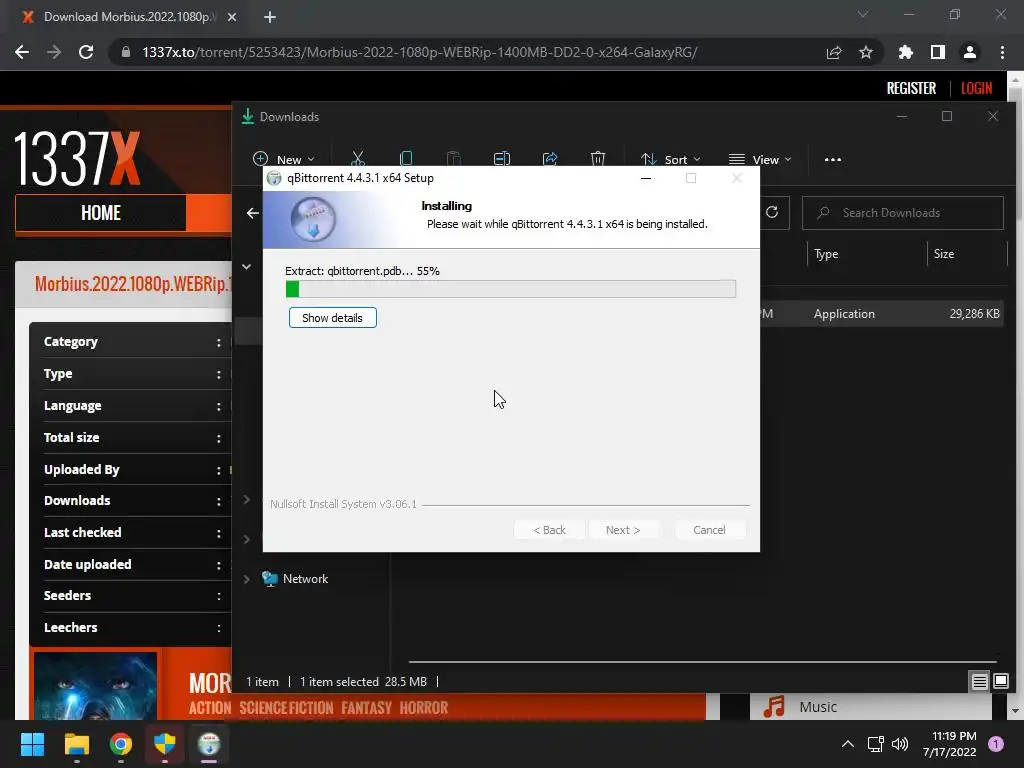Show hidden system tray icons
The image size is (1024, 768).
pos(847,744)
